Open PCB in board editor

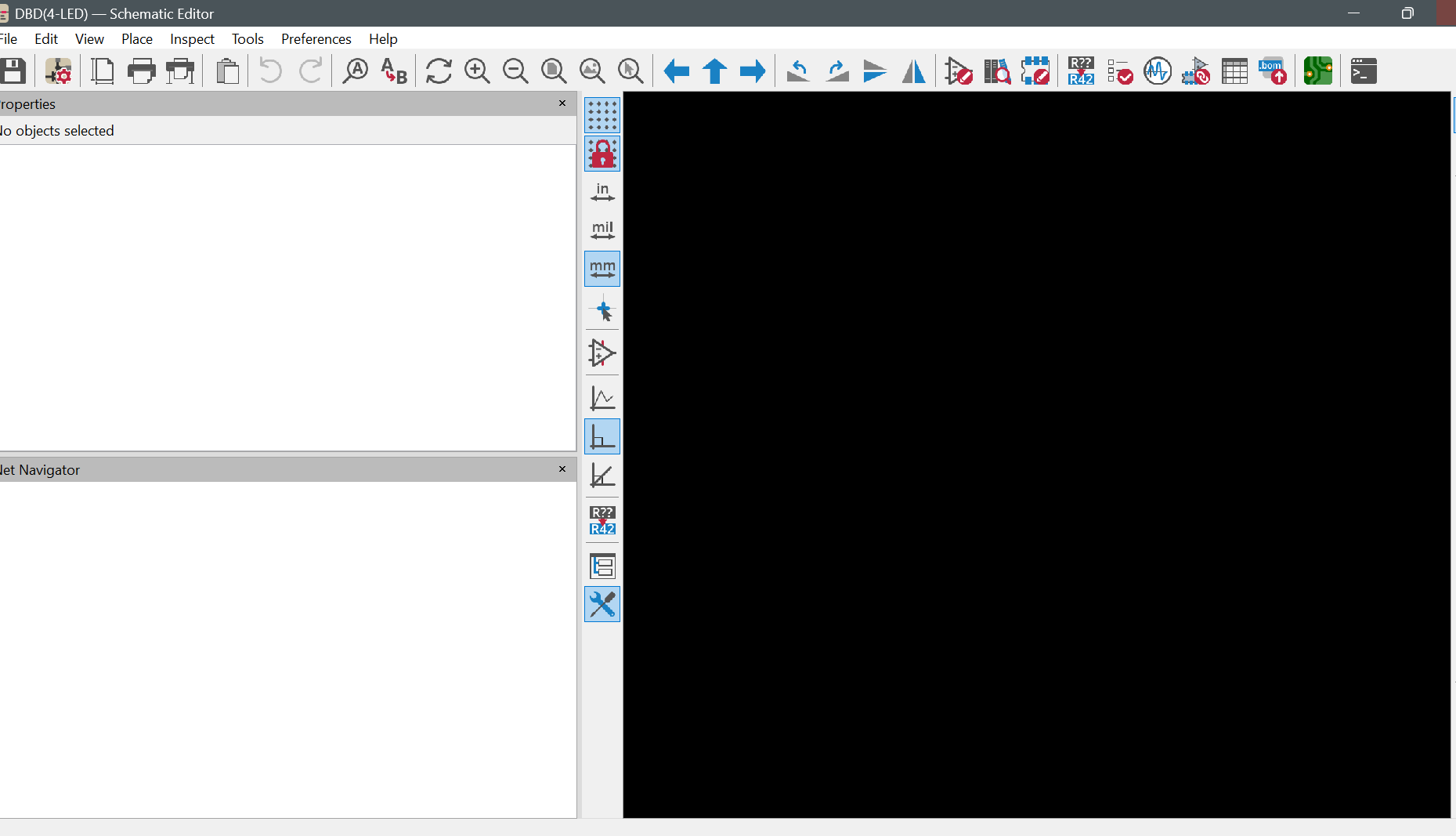1318,71
